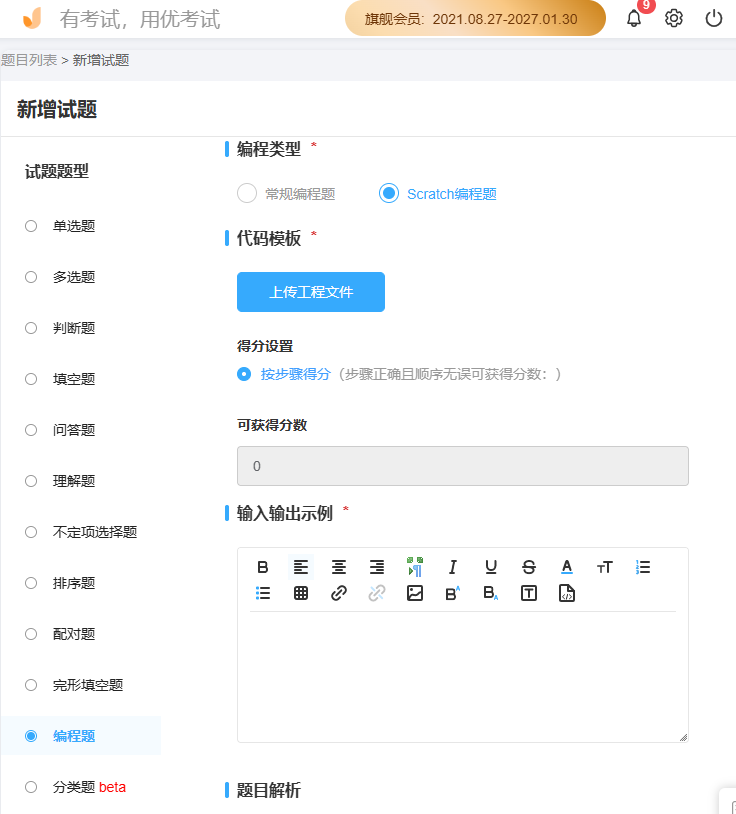Click the 旗舰会员 membership banner

(475, 19)
